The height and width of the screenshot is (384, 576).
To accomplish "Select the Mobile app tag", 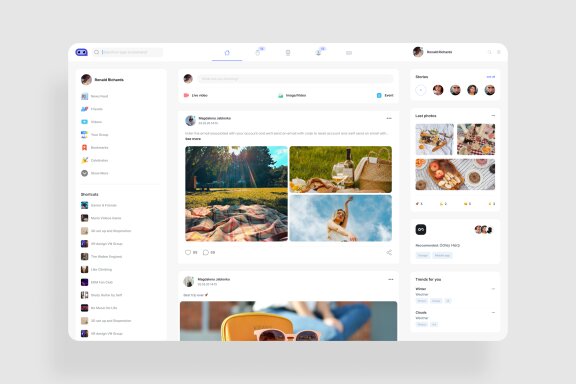I will [442, 255].
